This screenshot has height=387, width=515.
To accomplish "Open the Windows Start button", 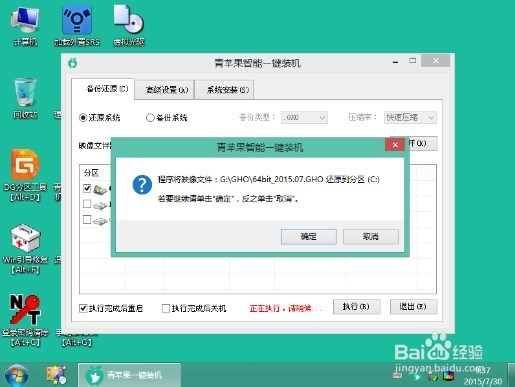I will coord(16,376).
